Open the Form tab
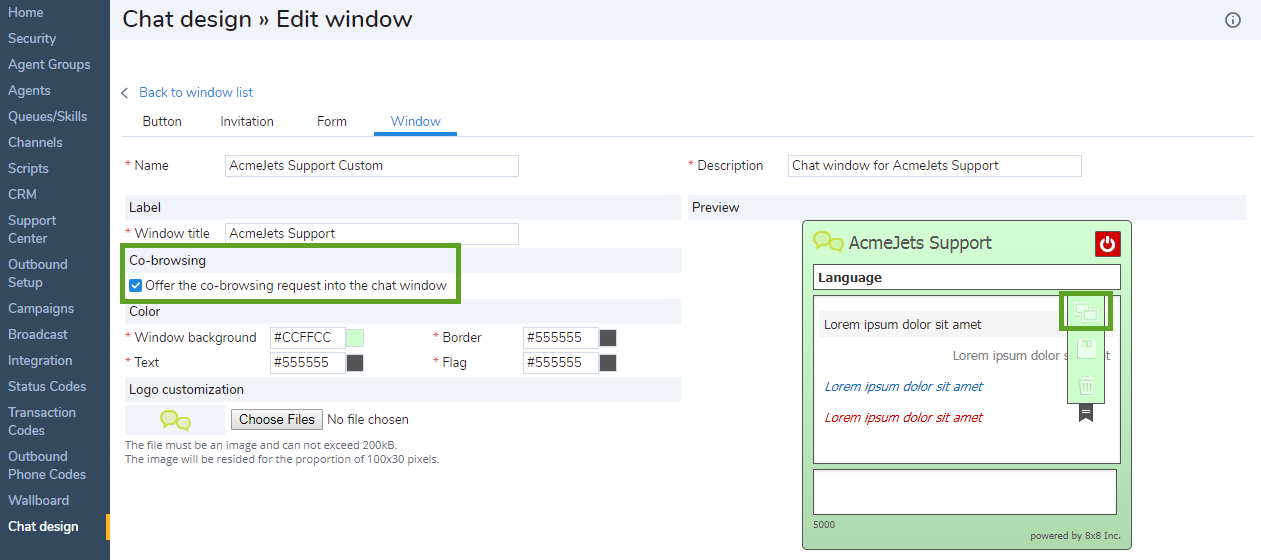 pos(332,121)
